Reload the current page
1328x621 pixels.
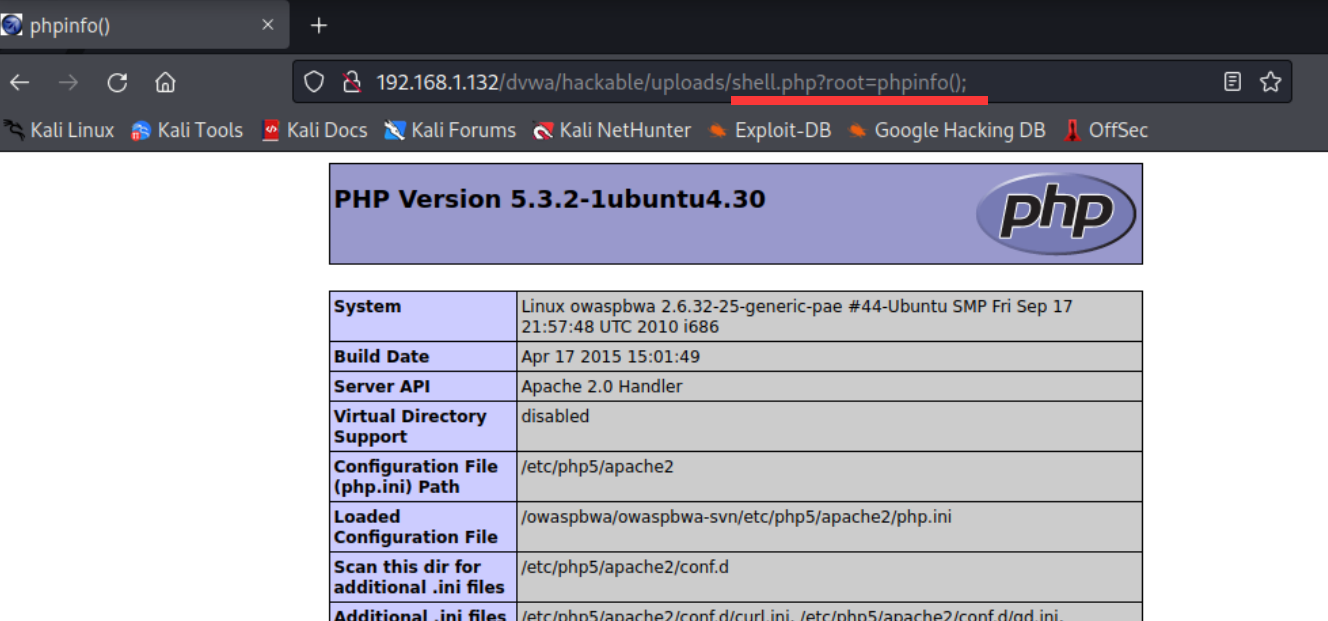117,82
